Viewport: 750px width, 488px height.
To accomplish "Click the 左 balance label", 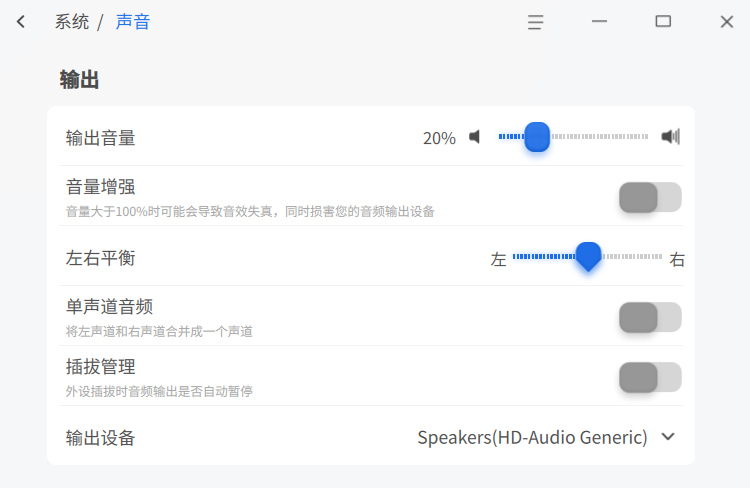I will 498,259.
